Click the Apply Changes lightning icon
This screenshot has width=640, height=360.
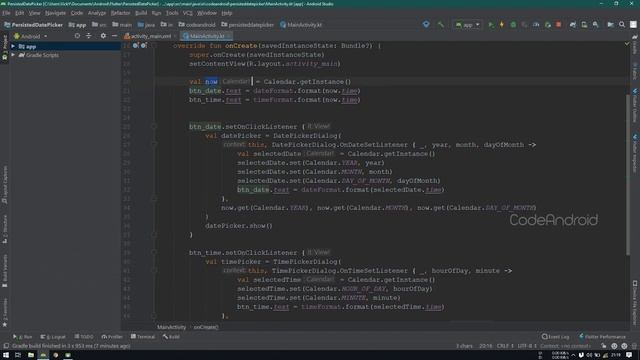click(502, 25)
